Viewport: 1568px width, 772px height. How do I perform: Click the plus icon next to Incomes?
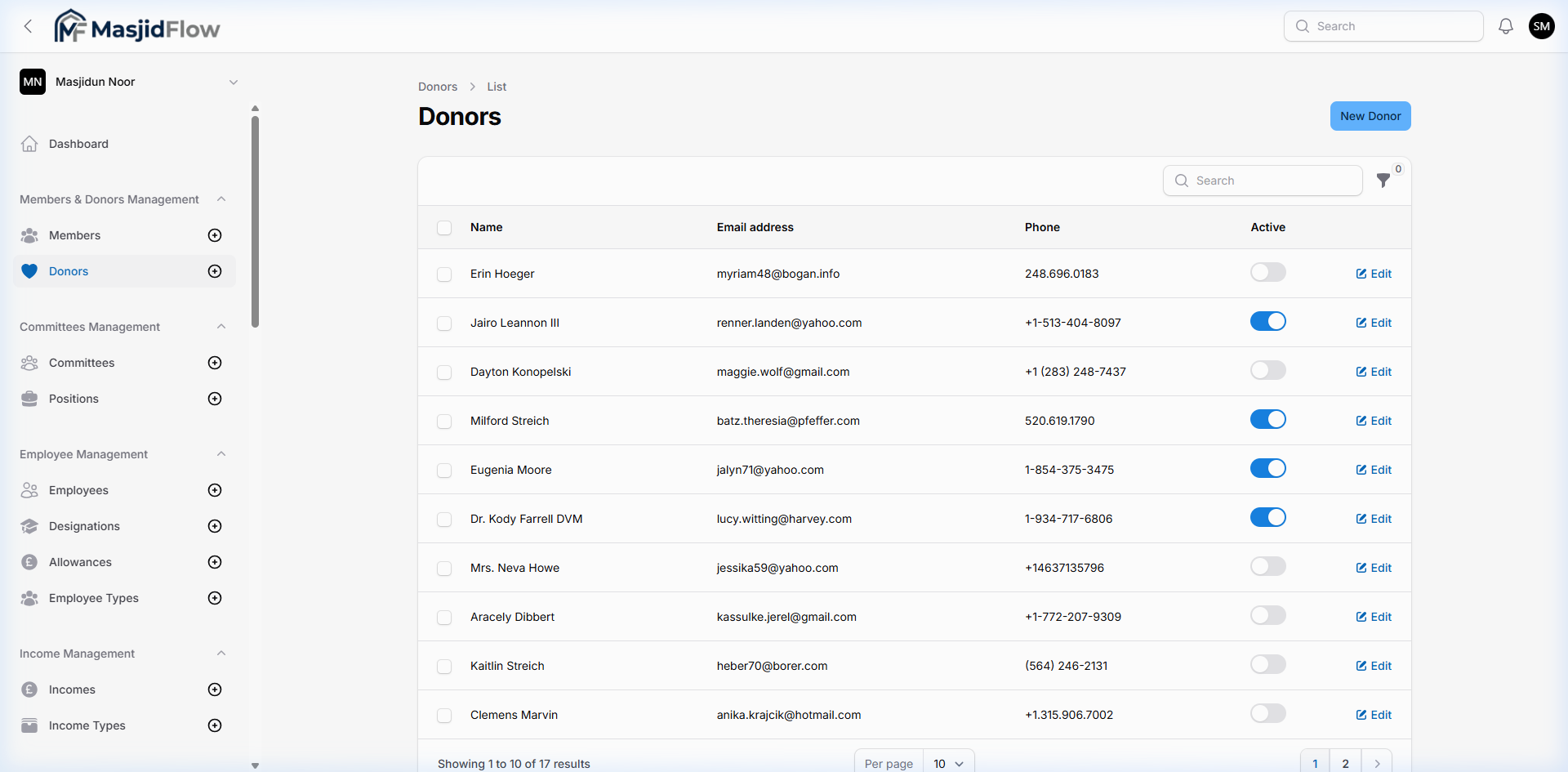click(x=214, y=689)
